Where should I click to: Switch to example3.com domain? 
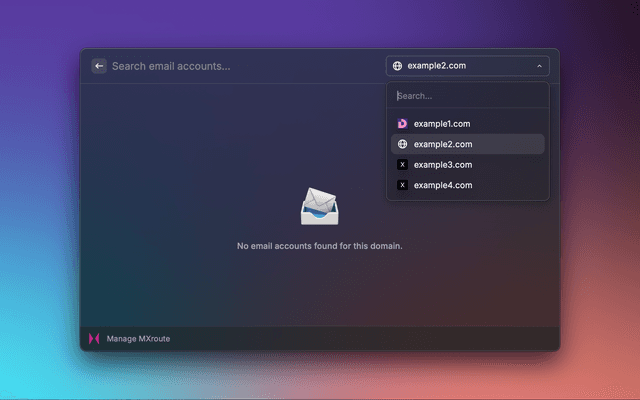(441, 165)
